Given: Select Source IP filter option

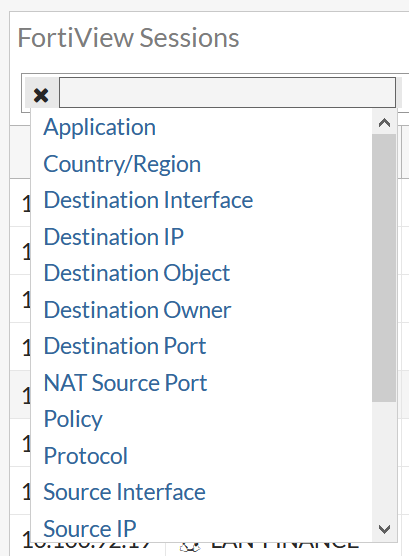Looking at the screenshot, I should coord(90,529).
